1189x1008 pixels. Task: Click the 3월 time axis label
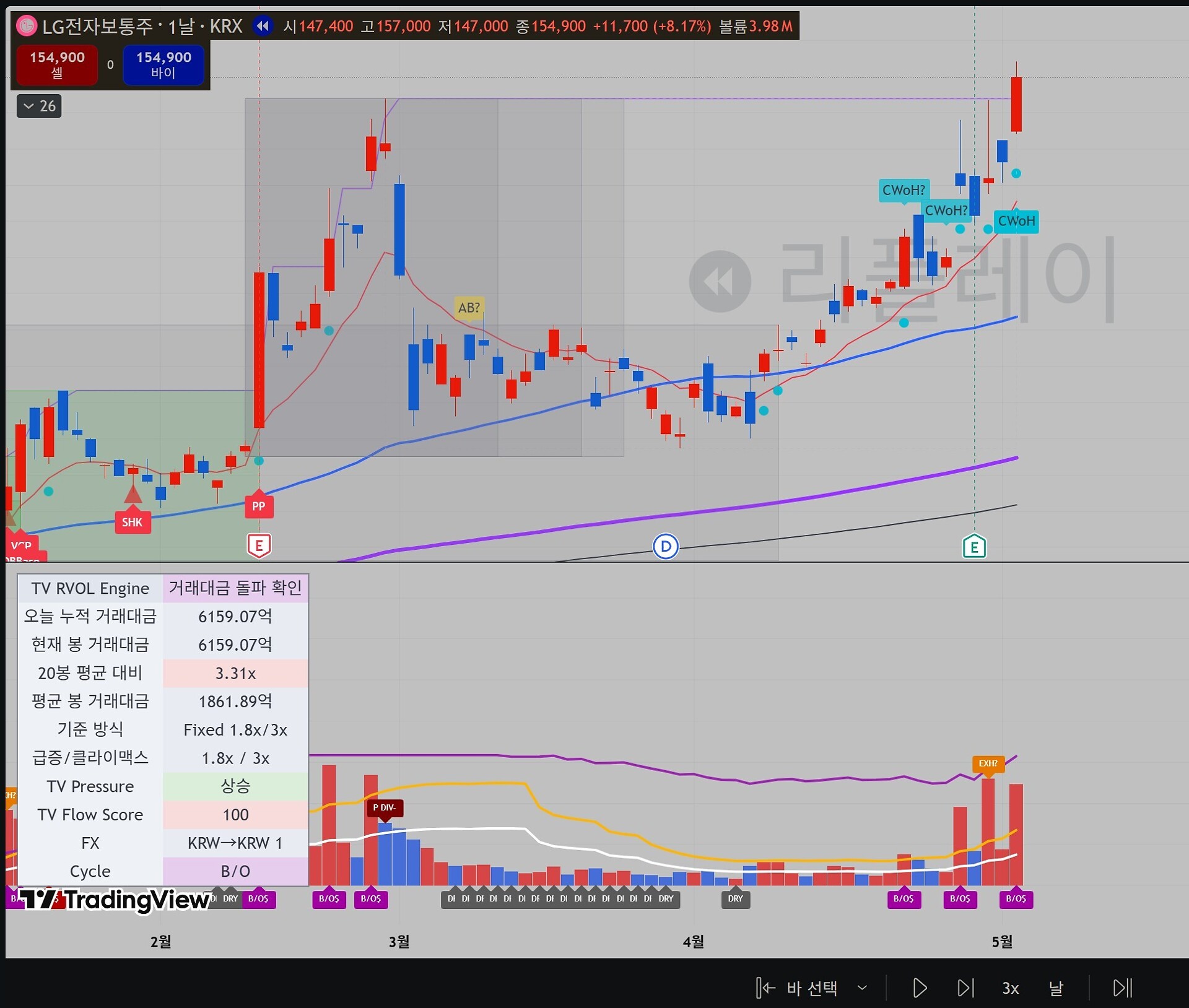coord(399,942)
